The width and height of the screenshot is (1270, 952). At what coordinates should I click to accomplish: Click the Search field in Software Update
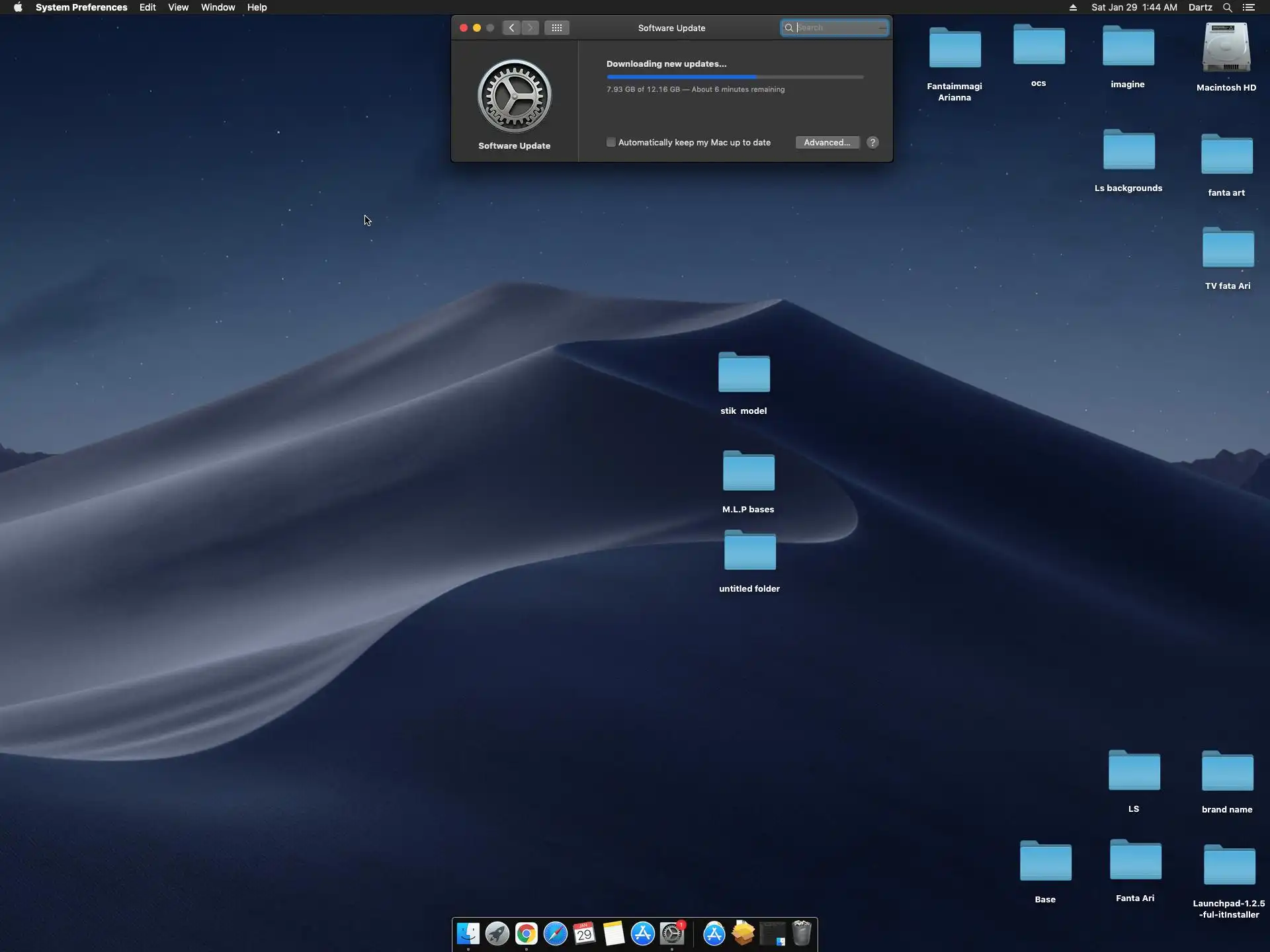point(839,28)
